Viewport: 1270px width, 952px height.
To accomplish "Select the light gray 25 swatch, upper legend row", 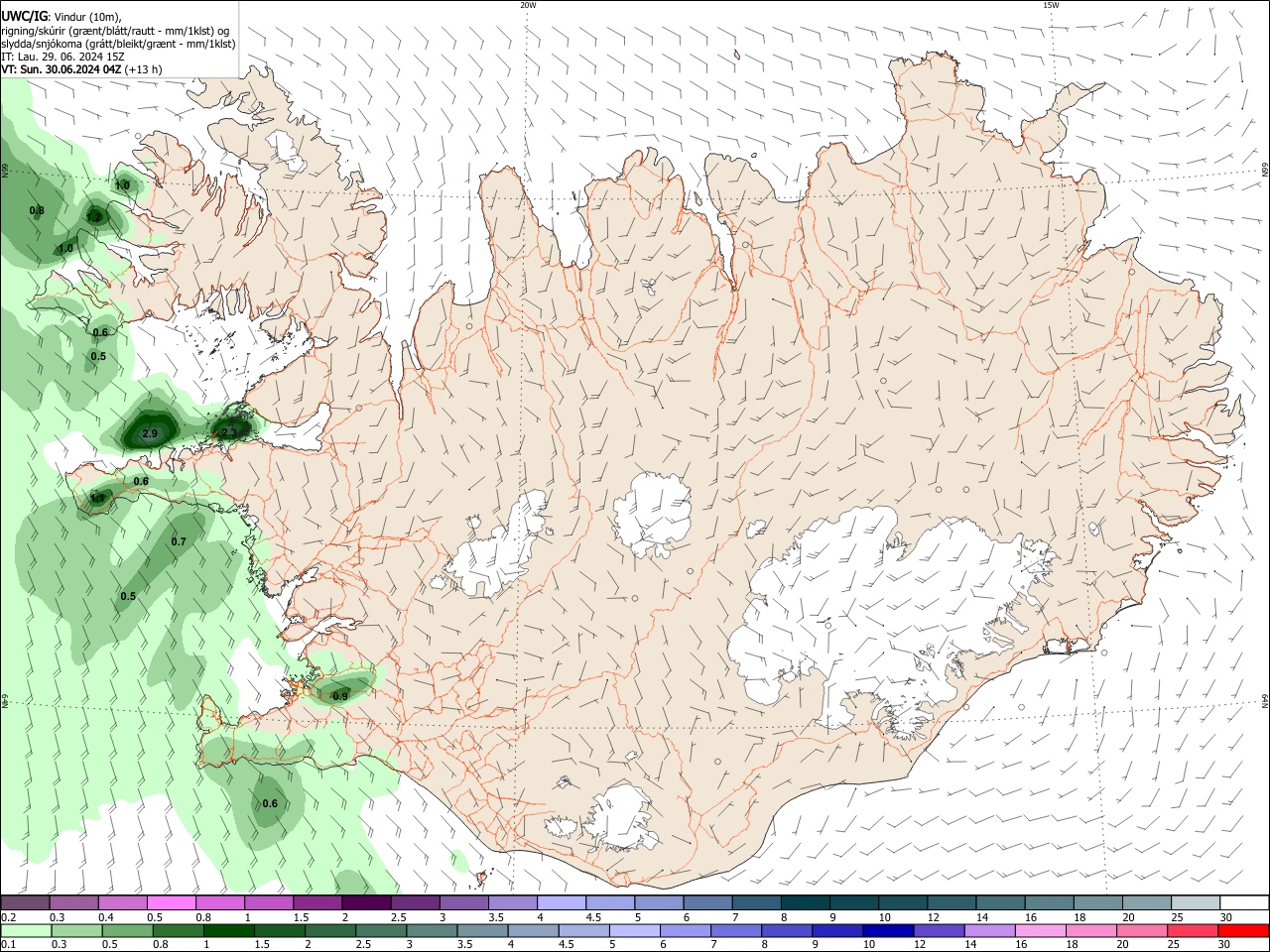I will (1196, 902).
